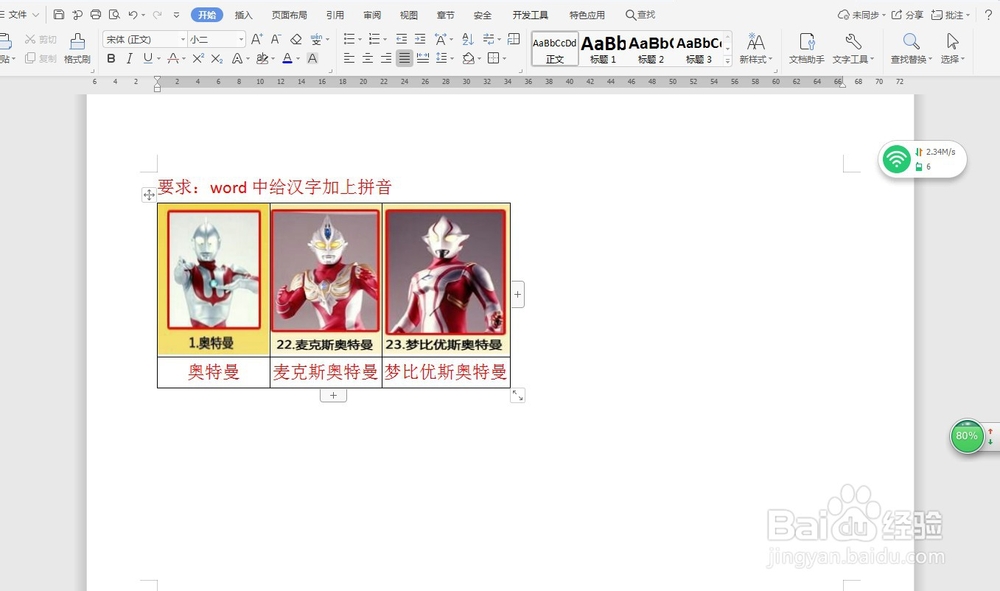Center align text
The height and width of the screenshot is (591, 1000).
pos(367,59)
